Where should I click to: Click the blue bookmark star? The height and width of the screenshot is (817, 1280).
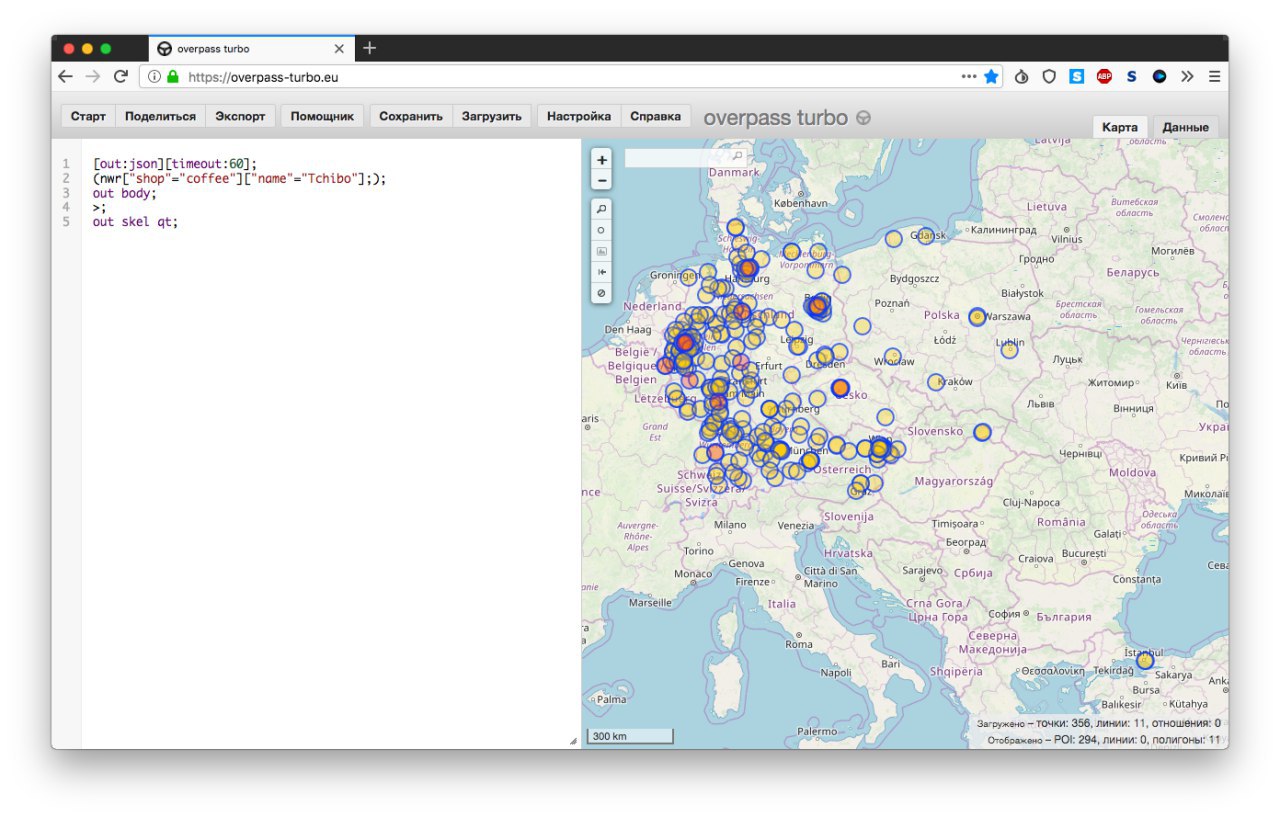(991, 76)
